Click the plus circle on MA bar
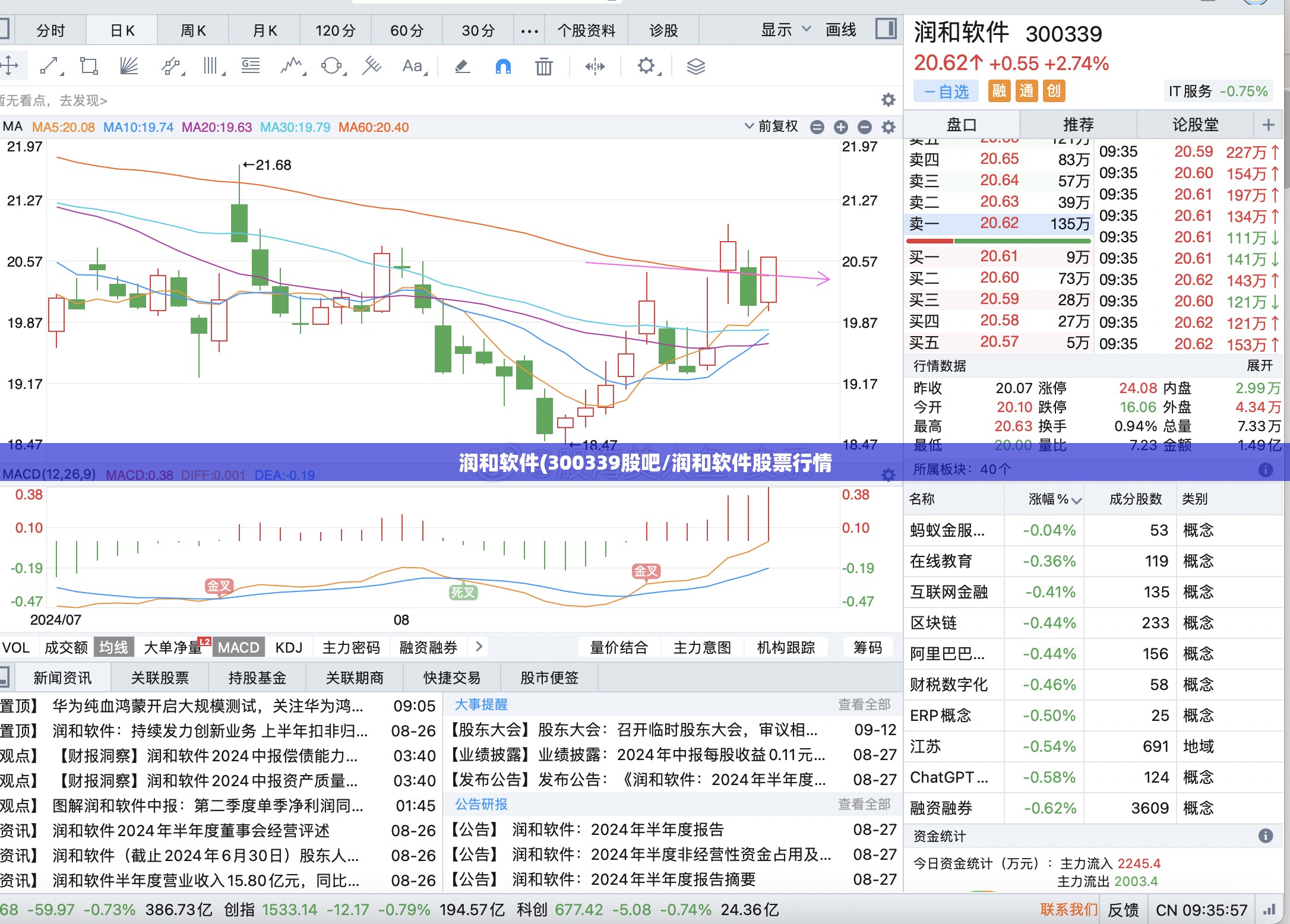1290x924 pixels. pos(841,127)
